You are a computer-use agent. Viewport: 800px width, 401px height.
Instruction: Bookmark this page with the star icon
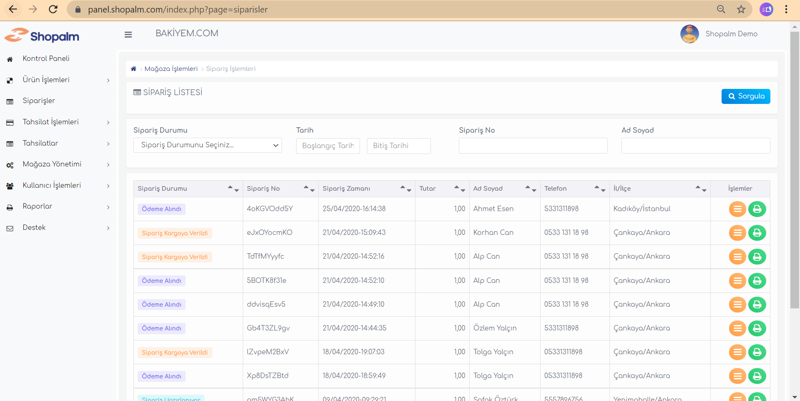(x=741, y=9)
